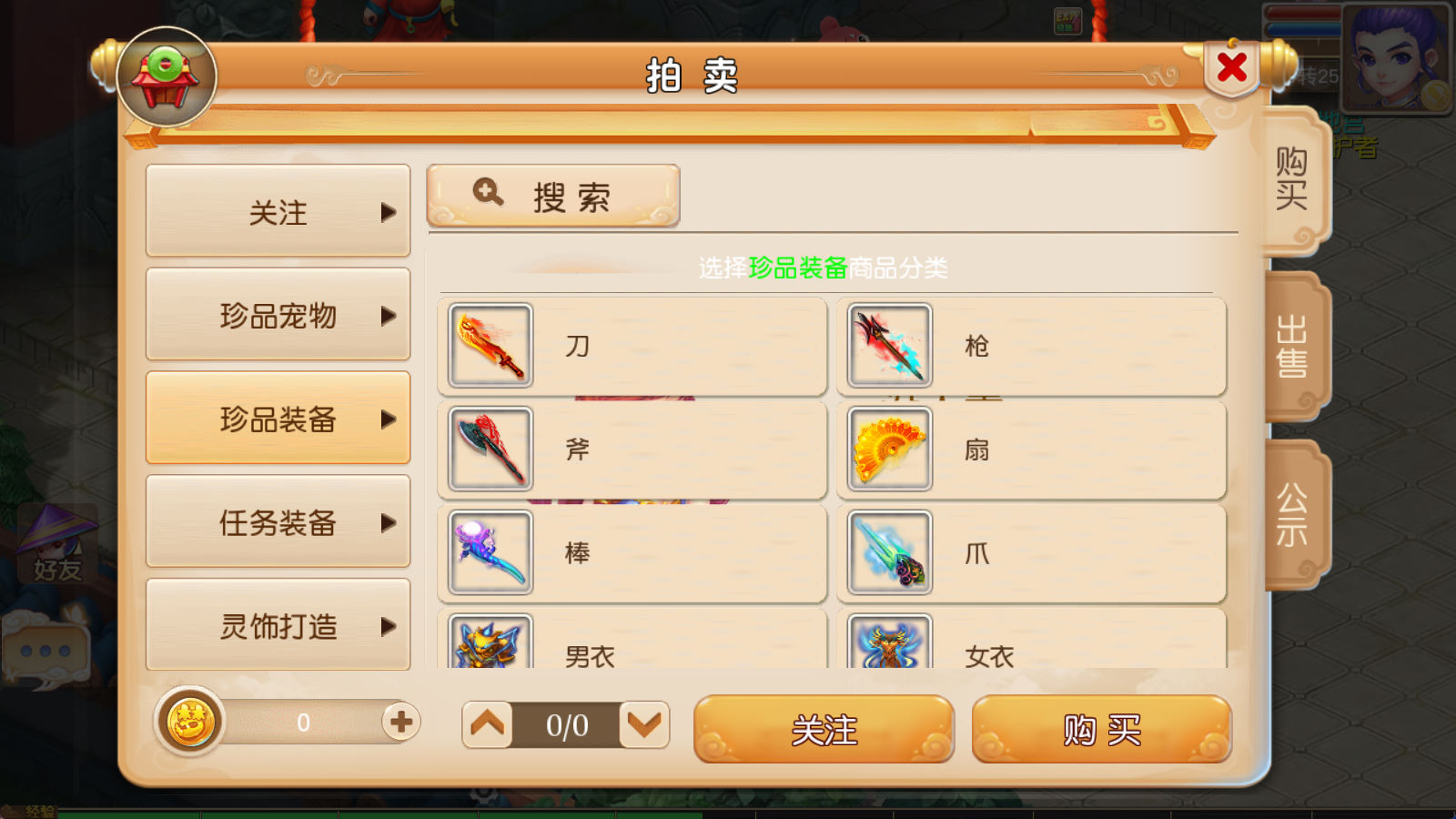Switch to the 出售 tab

(1295, 346)
